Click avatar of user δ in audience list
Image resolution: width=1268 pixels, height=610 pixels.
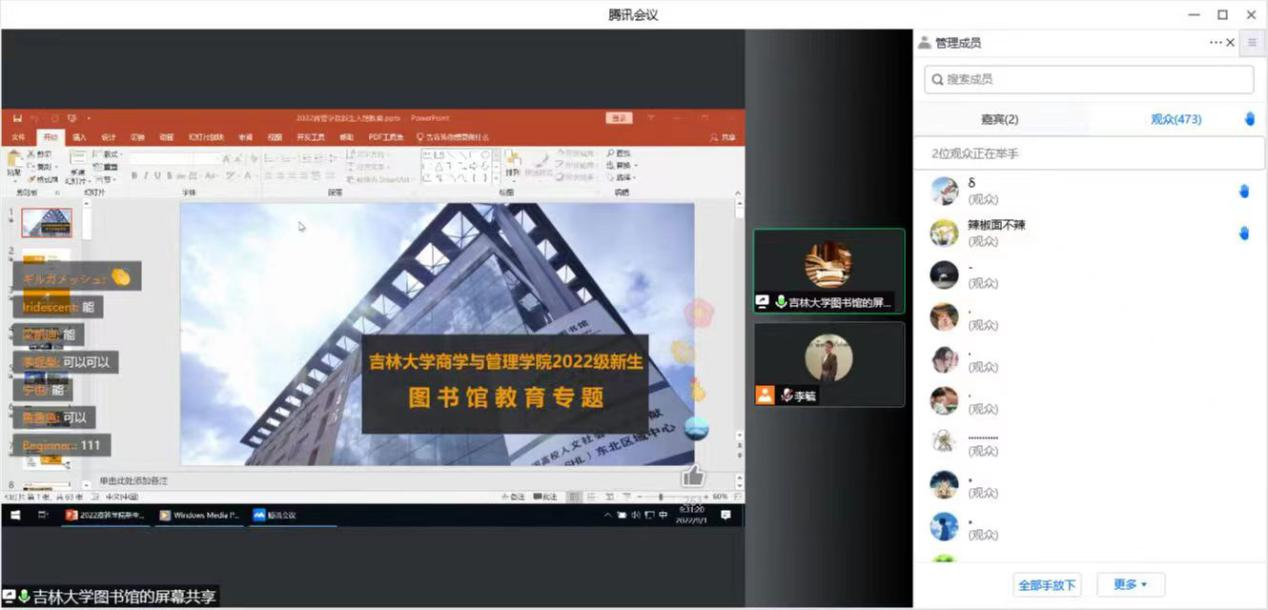point(944,191)
